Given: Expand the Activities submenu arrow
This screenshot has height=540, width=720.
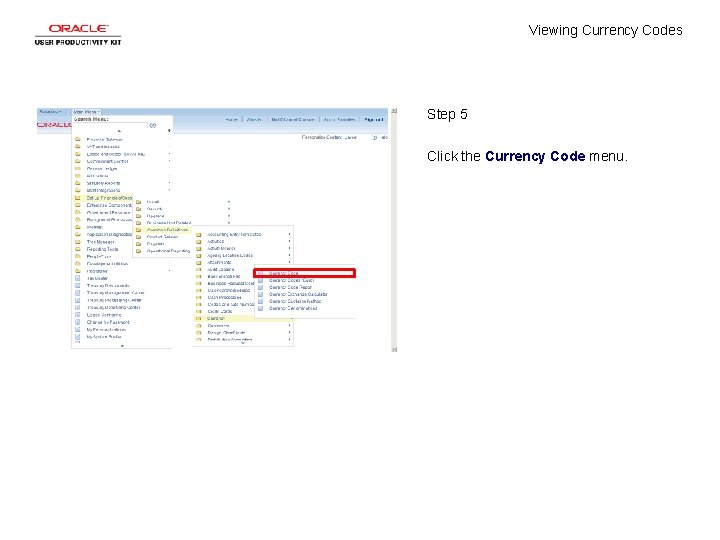Looking at the screenshot, I should (289, 241).
